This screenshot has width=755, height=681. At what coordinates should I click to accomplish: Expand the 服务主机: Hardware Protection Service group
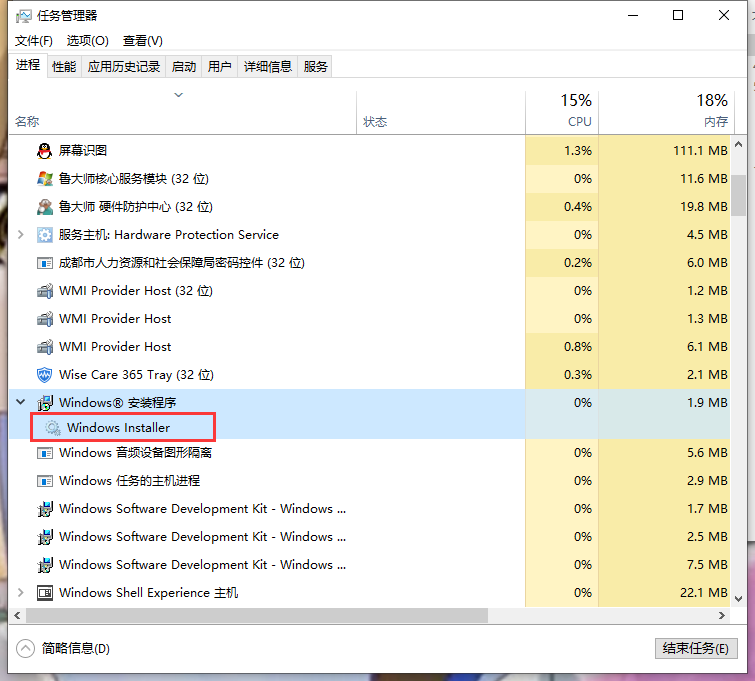click(20, 235)
